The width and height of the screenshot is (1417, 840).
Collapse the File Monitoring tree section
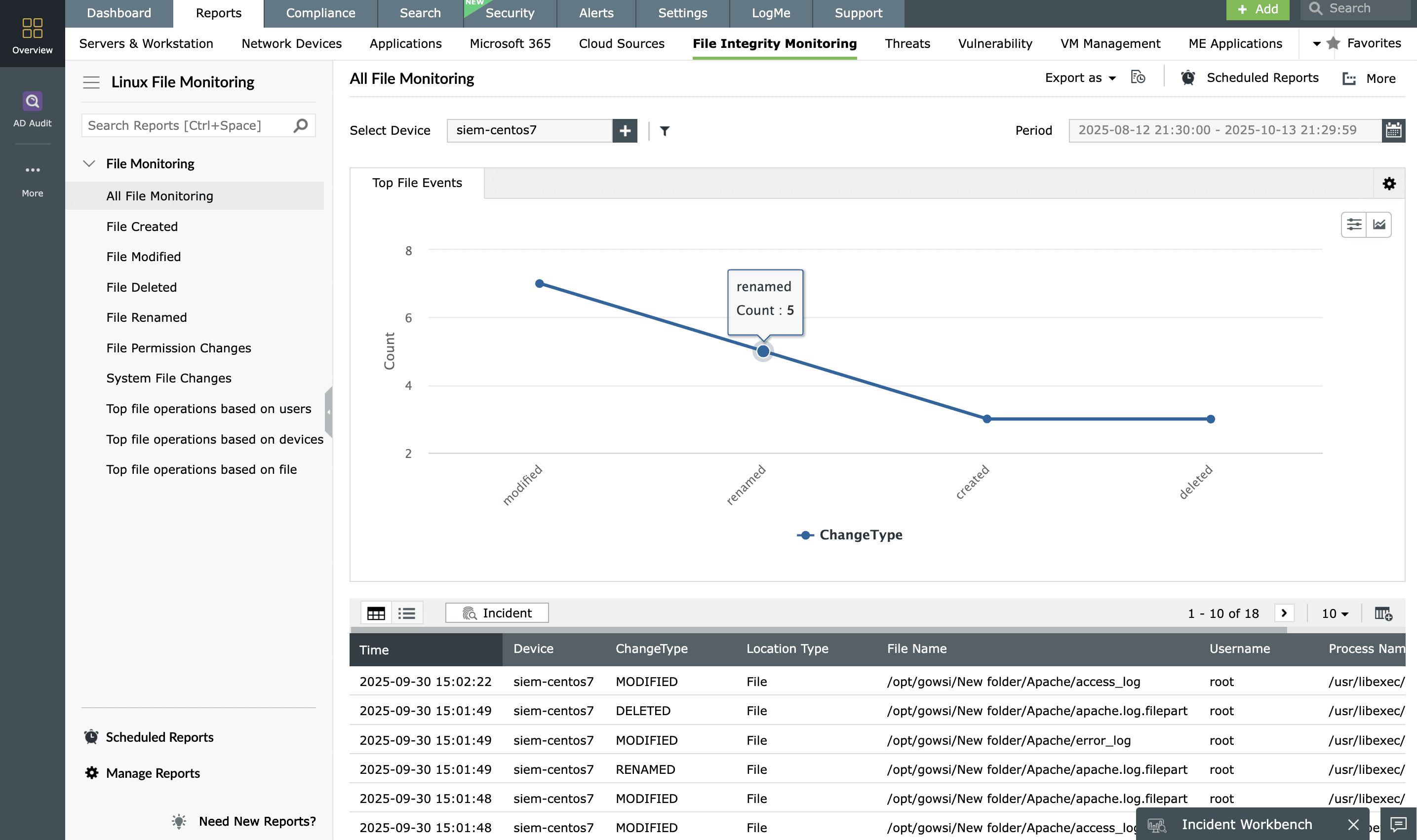89,163
